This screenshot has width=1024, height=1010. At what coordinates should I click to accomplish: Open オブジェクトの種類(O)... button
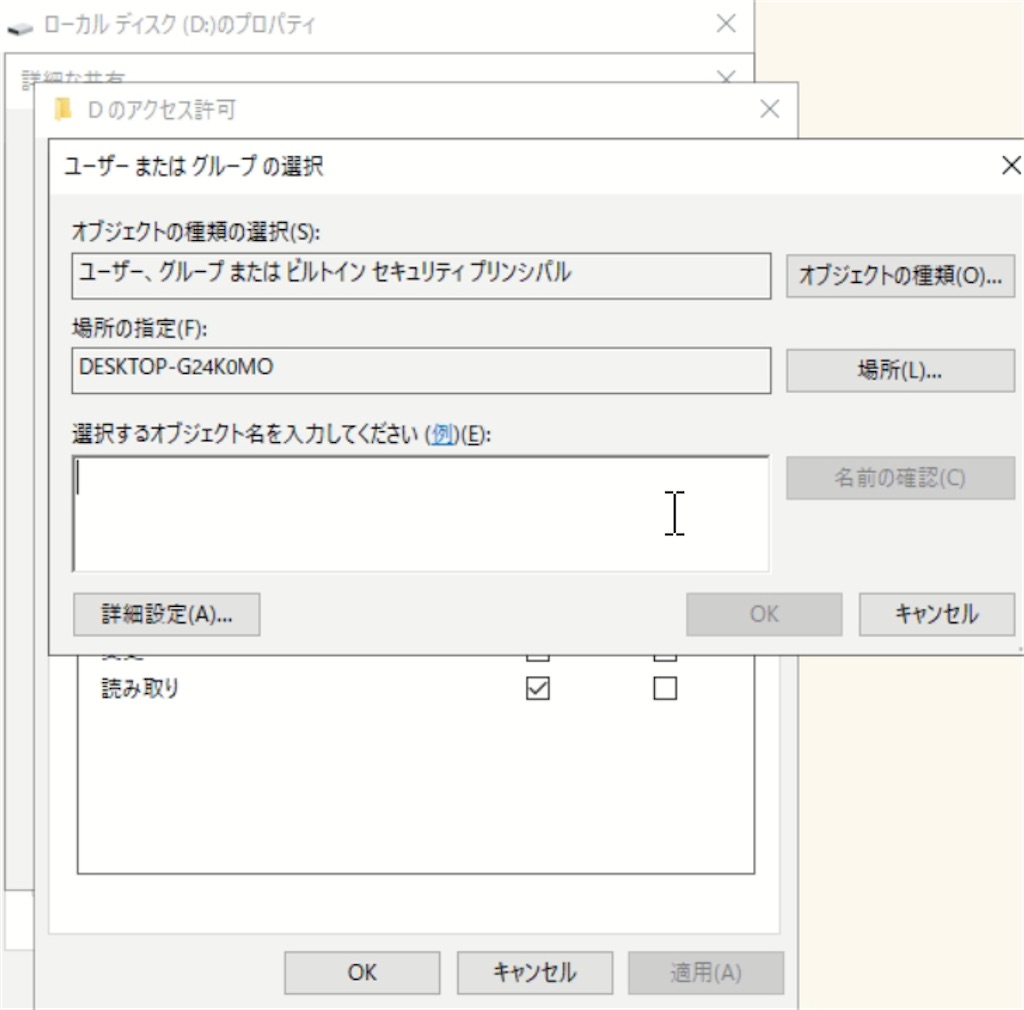pyautogui.click(x=900, y=276)
